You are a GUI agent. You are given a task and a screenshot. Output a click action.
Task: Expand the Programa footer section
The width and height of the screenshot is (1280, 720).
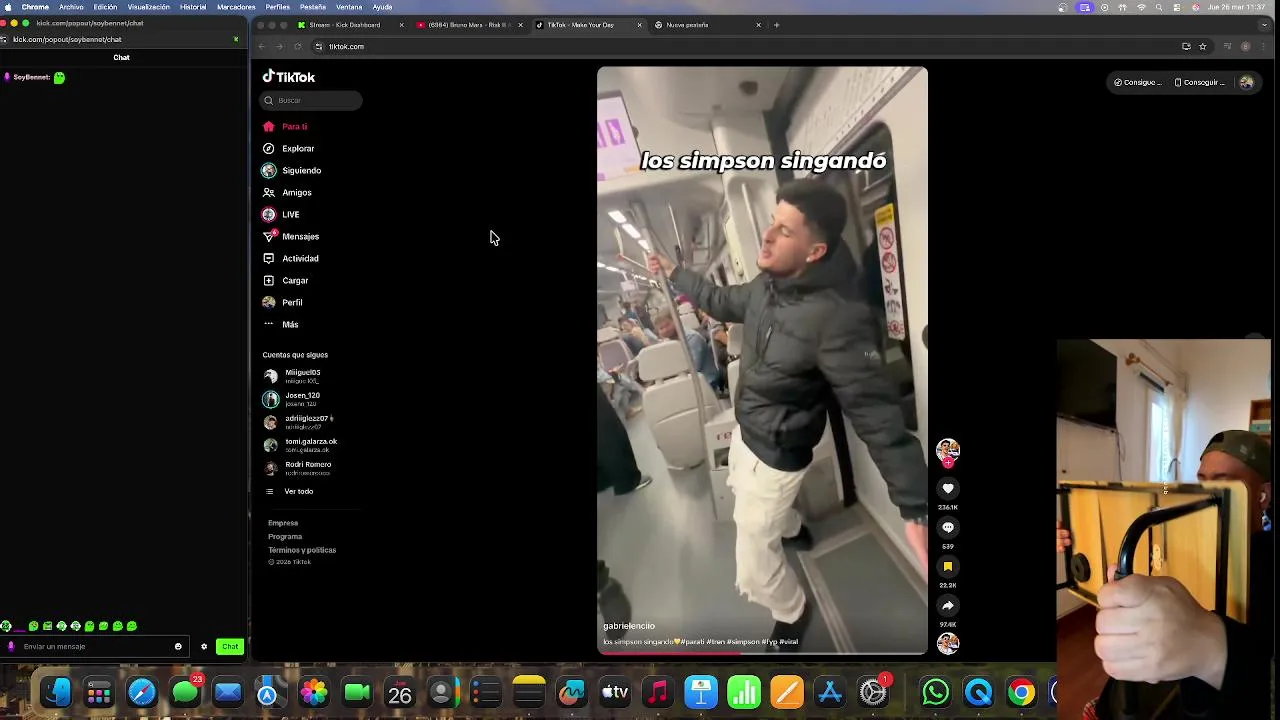click(x=285, y=537)
